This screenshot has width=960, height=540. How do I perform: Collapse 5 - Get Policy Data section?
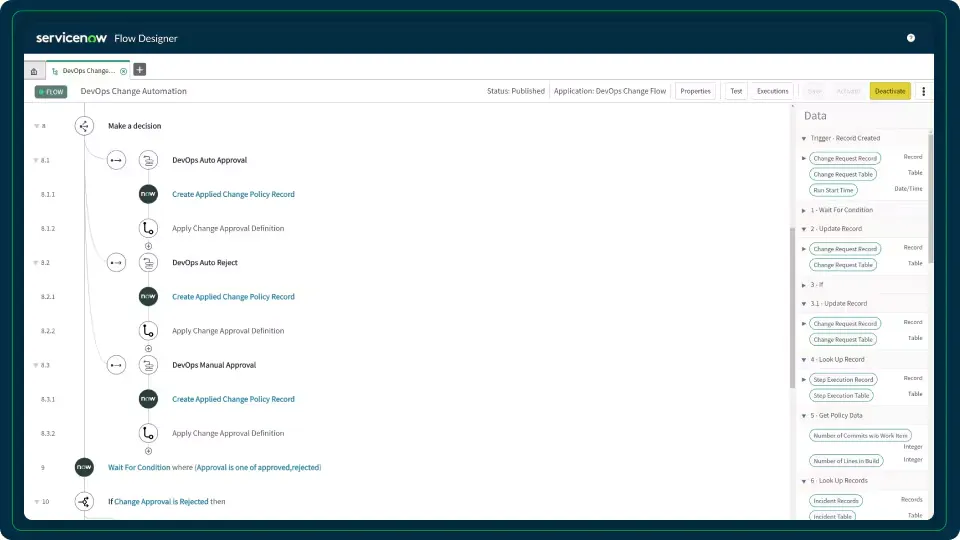[x=804, y=416]
